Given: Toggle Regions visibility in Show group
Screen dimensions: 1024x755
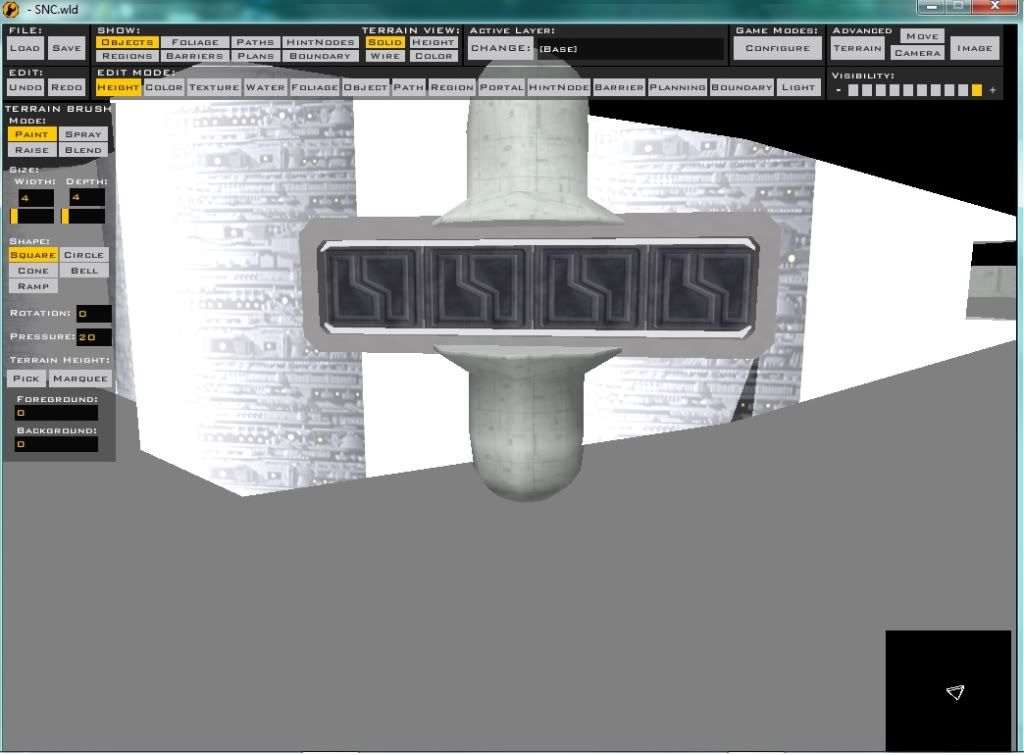Looking at the screenshot, I should 127,56.
